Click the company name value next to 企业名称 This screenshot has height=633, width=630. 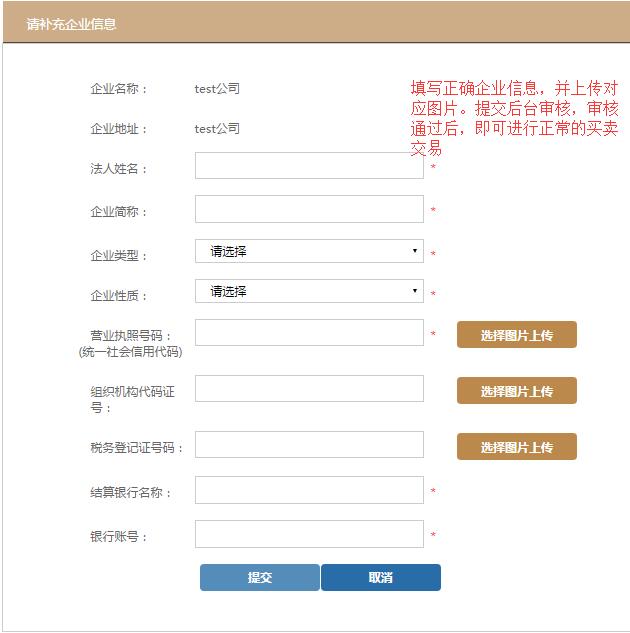217,89
